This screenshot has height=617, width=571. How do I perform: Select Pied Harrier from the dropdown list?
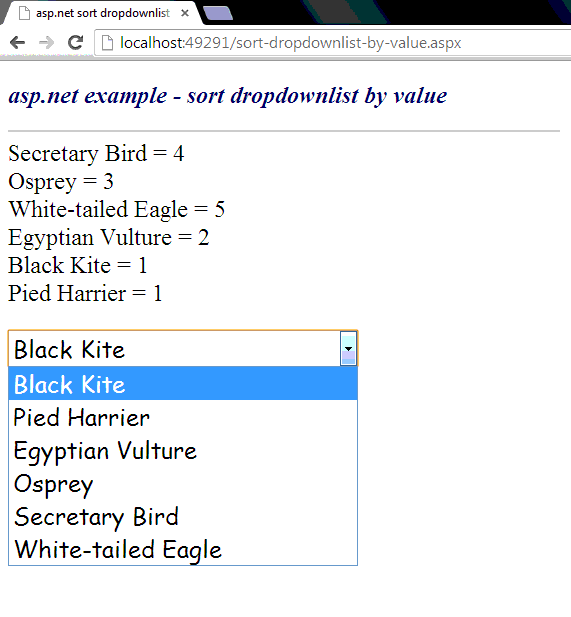183,417
